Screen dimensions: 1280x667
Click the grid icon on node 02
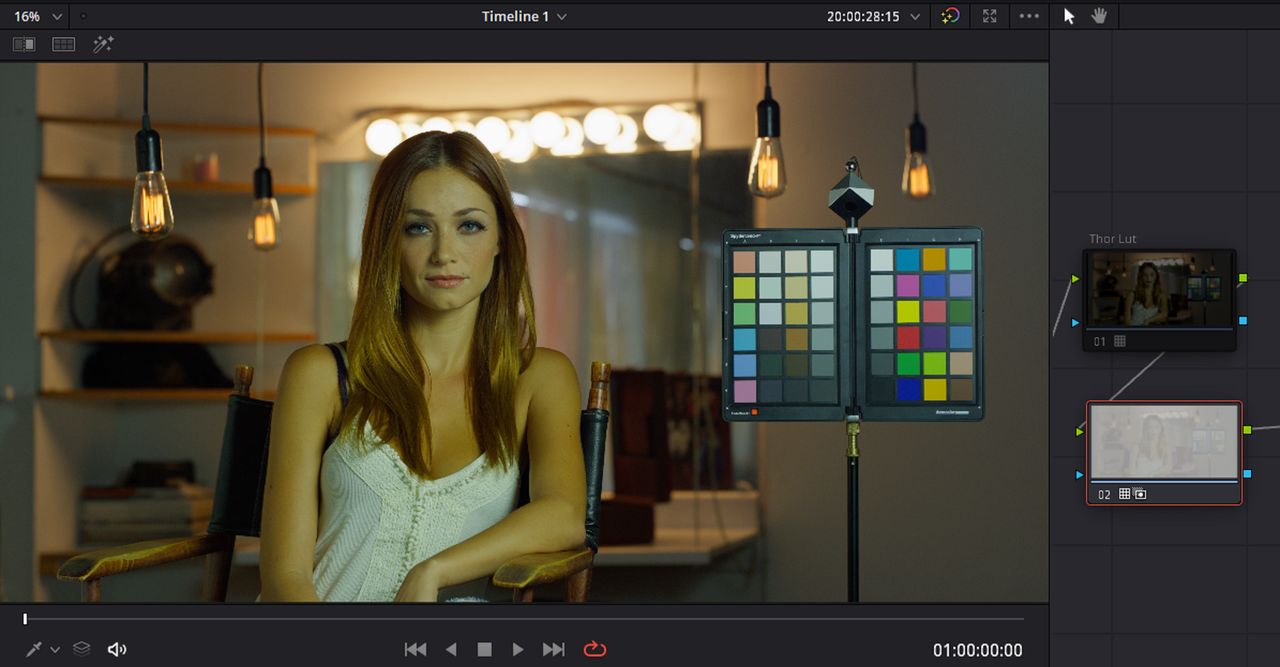coord(1125,494)
